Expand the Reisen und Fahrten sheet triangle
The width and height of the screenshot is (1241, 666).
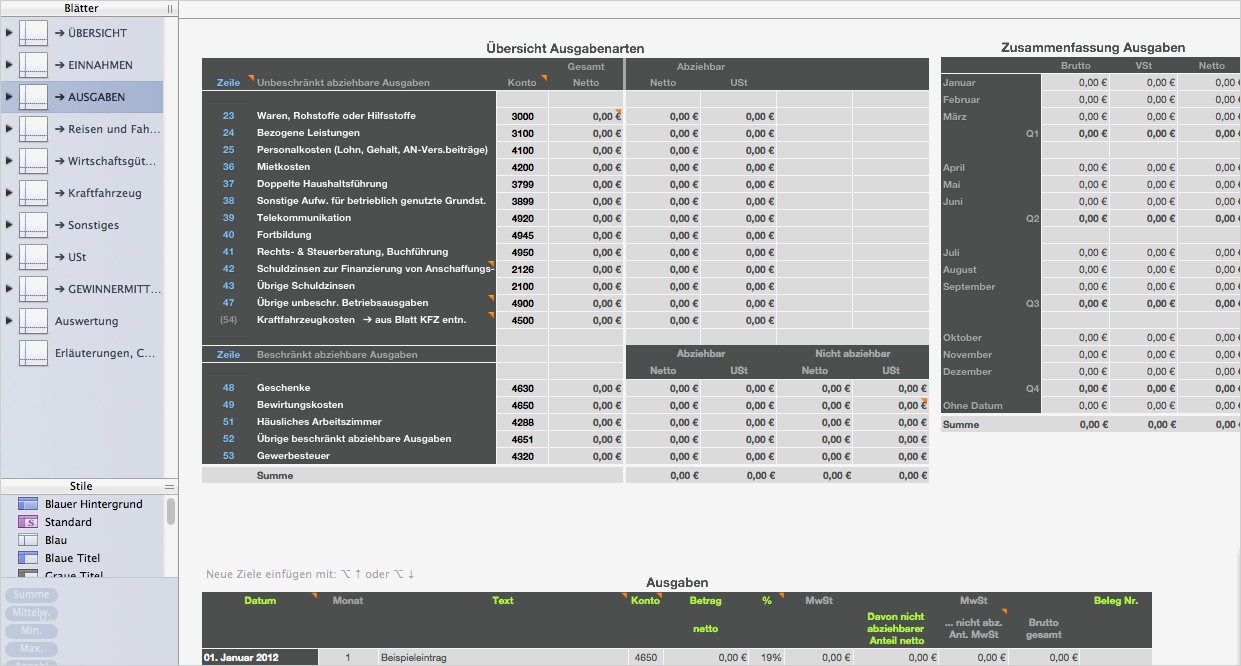(9, 129)
